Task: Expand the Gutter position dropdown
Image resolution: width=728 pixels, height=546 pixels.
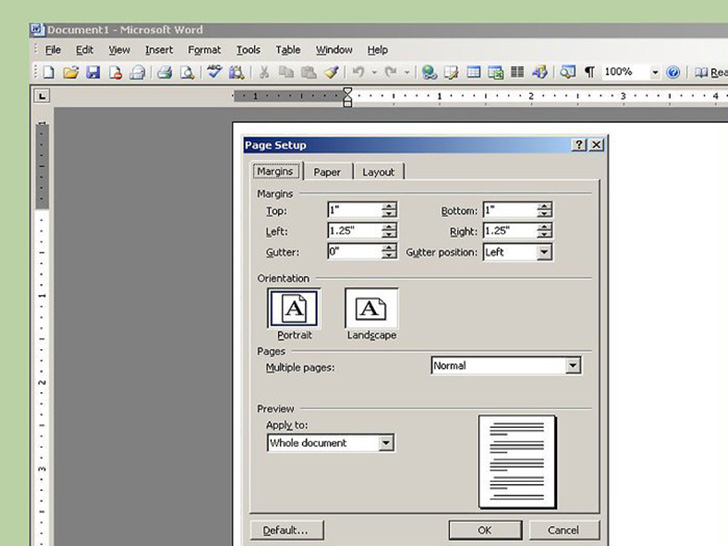Action: 543,252
